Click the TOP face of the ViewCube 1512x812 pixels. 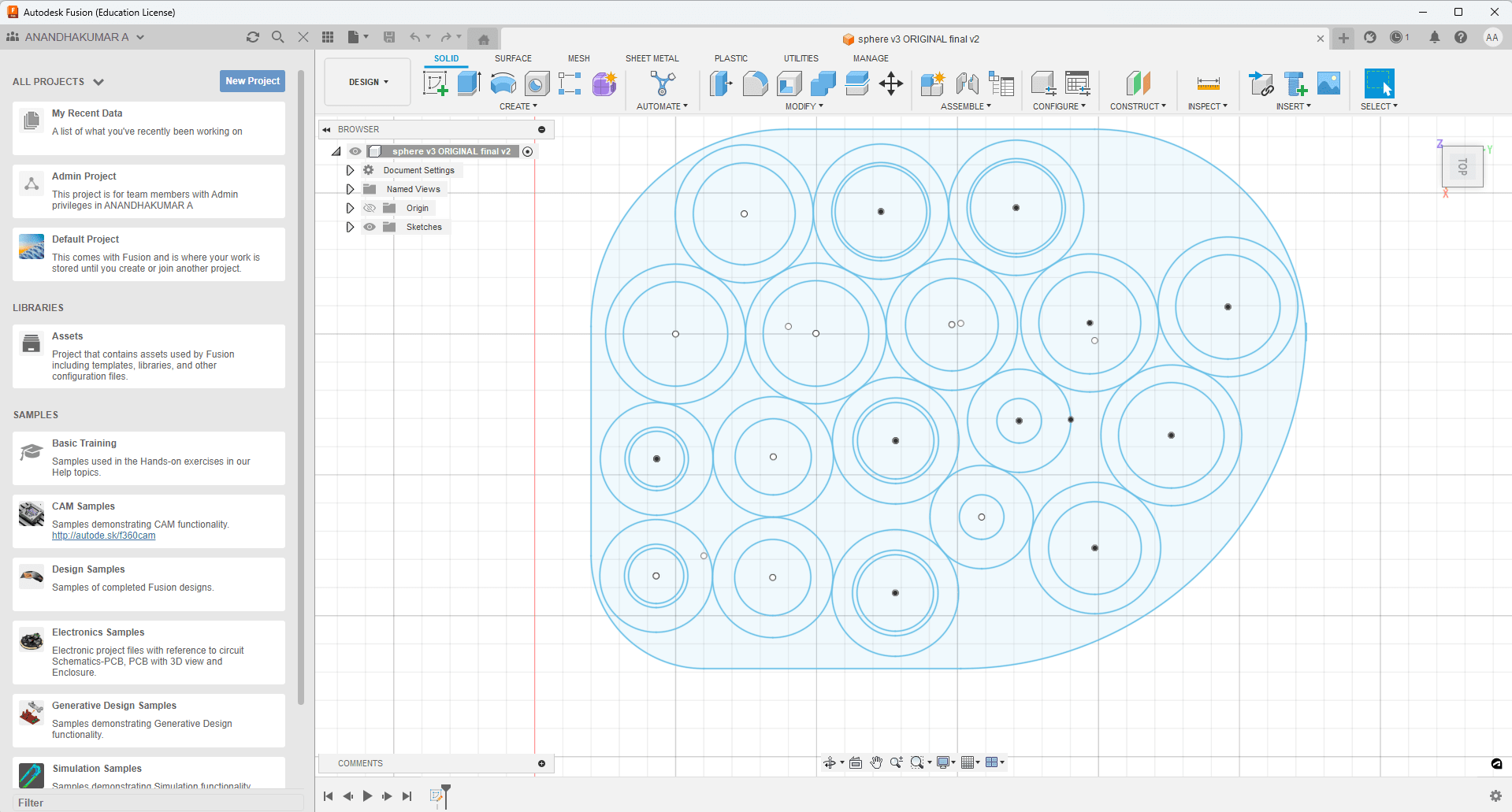(1462, 166)
